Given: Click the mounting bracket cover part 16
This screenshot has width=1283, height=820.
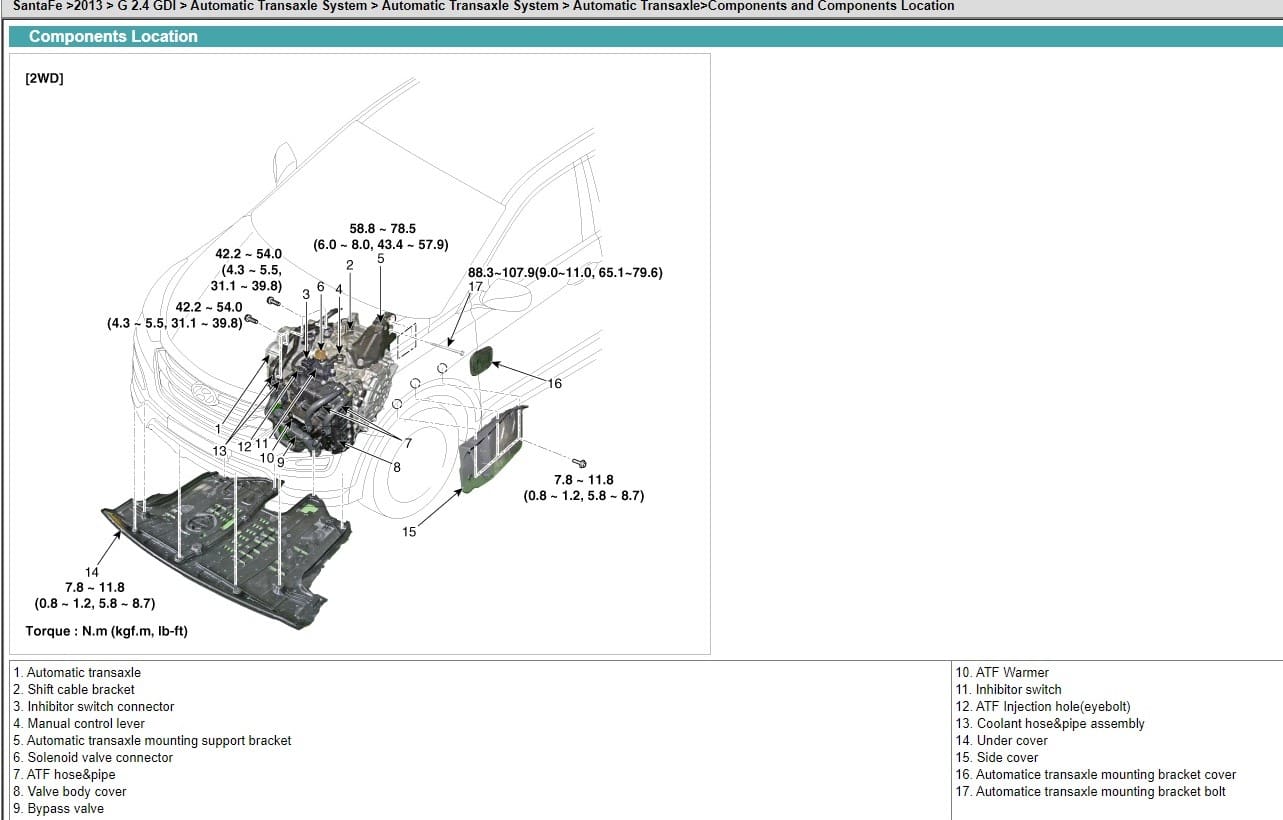Looking at the screenshot, I should click(x=482, y=360).
